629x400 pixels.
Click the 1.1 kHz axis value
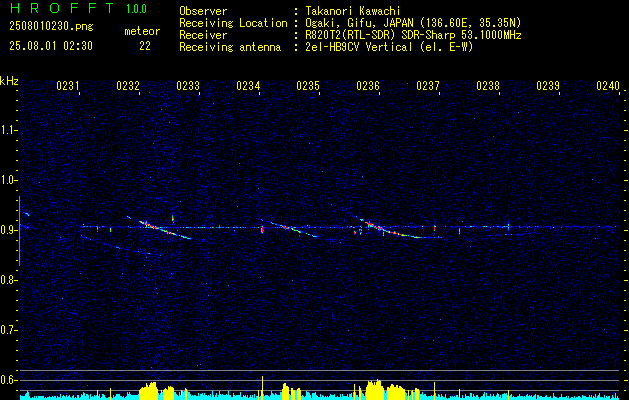pos(8,130)
